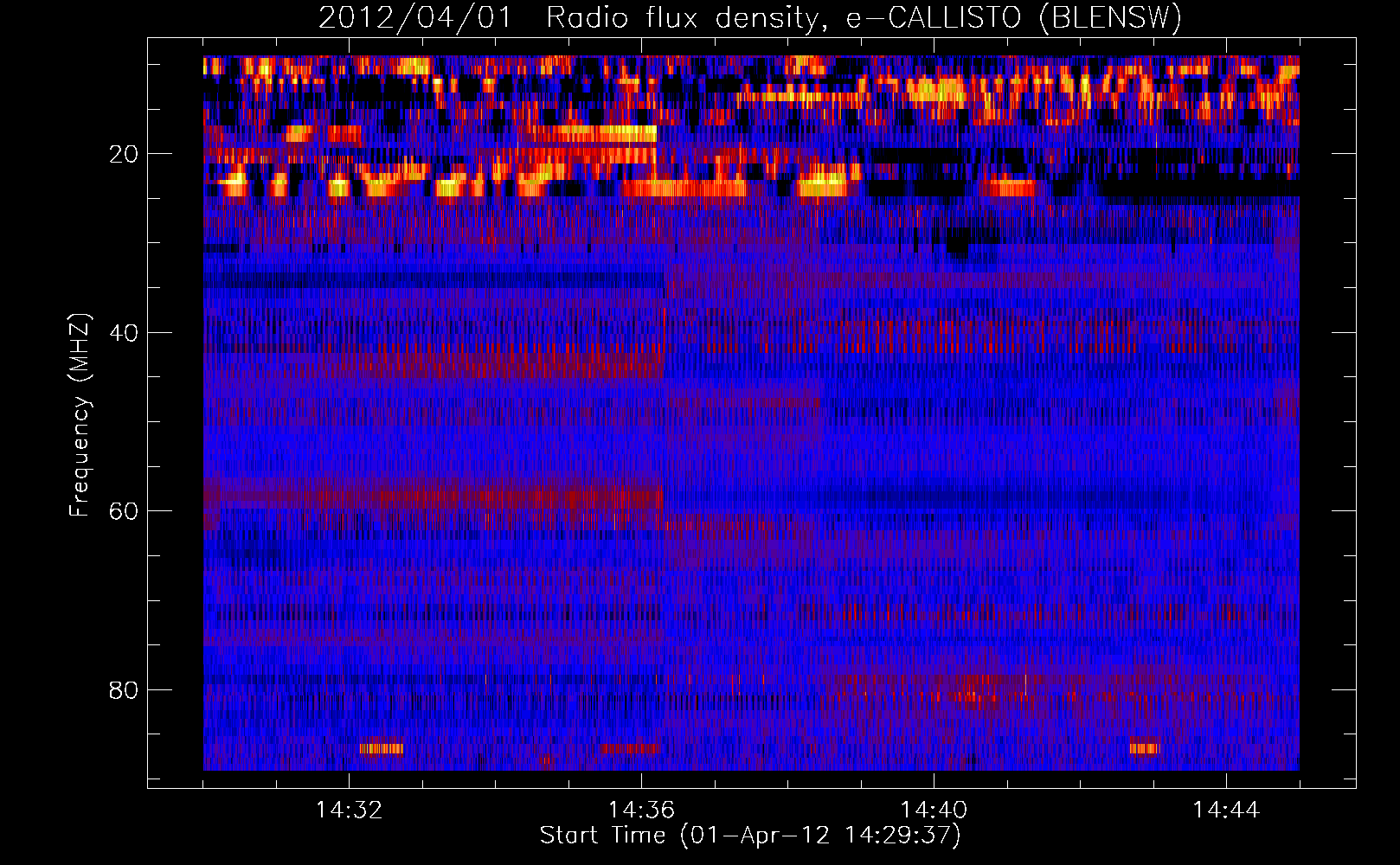
Task: Click the 14:32 time tick label
Action: point(350,811)
